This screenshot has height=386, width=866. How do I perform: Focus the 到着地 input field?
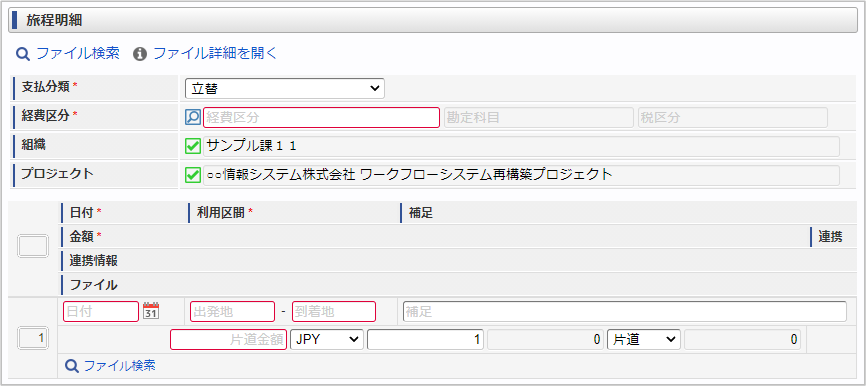point(334,311)
